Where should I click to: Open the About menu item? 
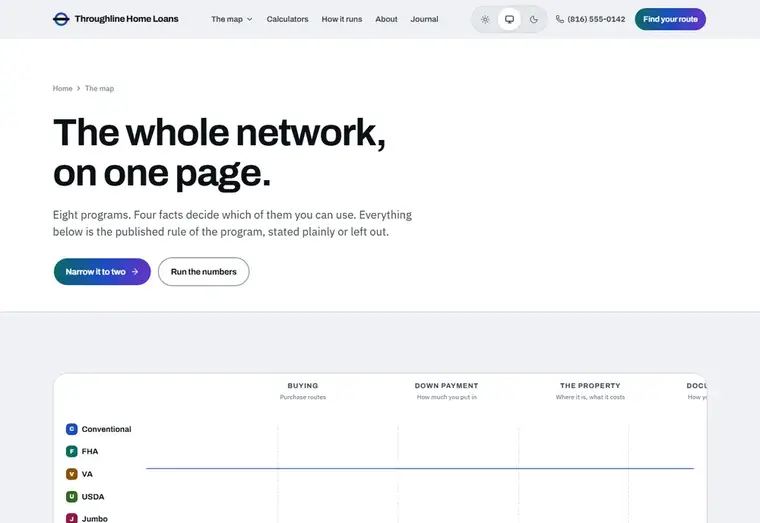point(386,19)
